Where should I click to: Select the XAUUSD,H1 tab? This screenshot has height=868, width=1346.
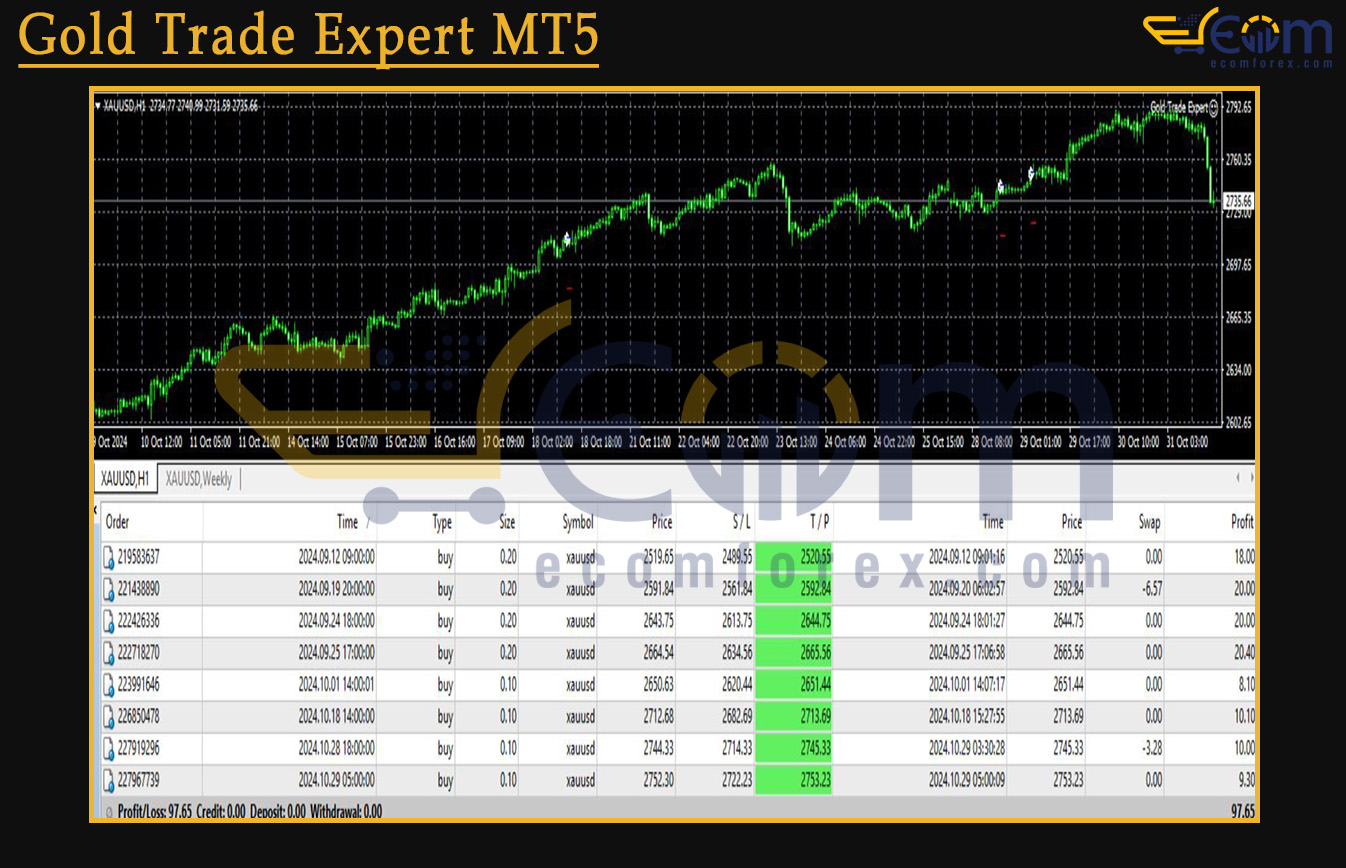[124, 478]
